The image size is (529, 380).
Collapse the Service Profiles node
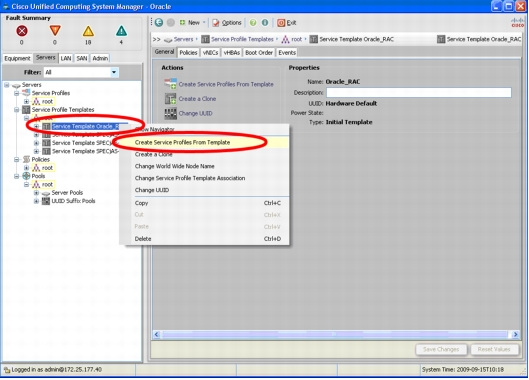(16, 93)
